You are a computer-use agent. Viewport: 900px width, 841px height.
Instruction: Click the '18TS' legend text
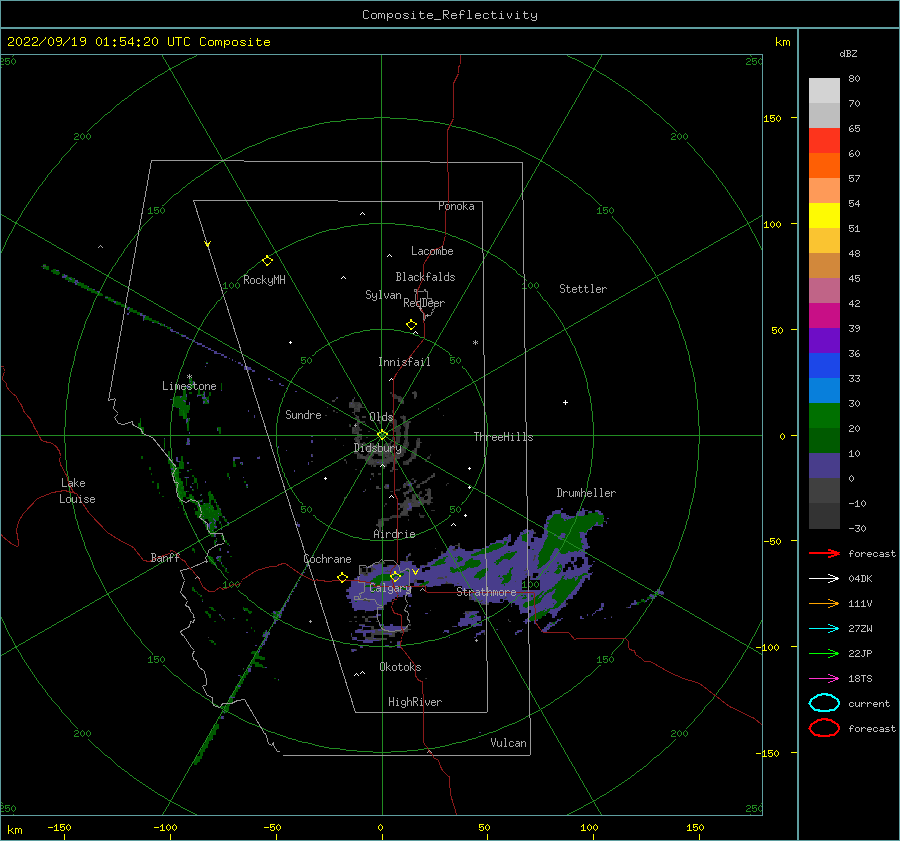coord(860,678)
